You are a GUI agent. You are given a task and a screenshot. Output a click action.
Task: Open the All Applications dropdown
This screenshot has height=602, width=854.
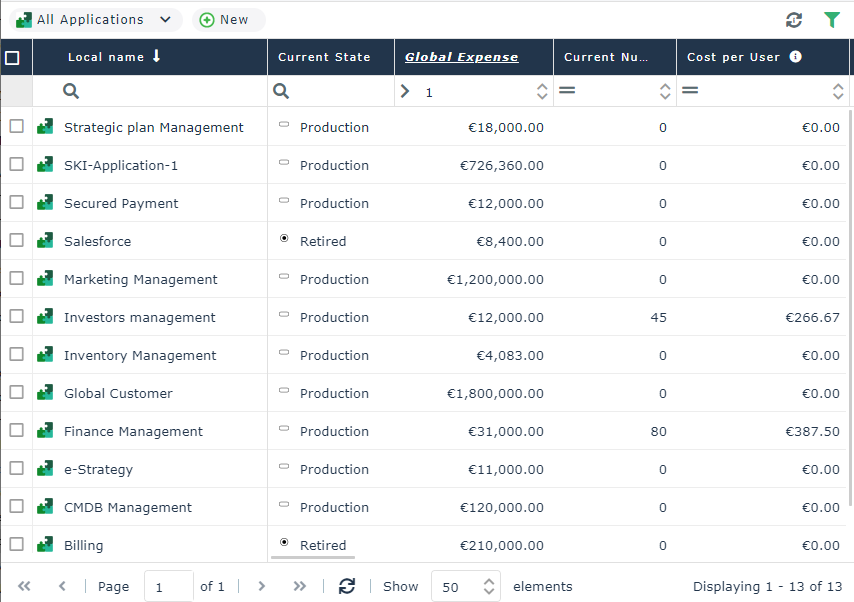click(x=96, y=20)
